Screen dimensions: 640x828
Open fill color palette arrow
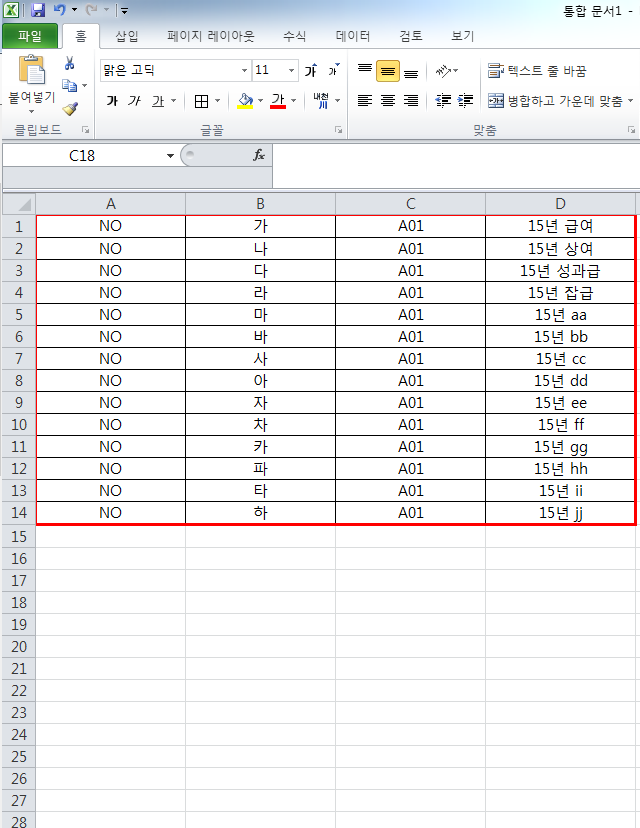[261, 101]
